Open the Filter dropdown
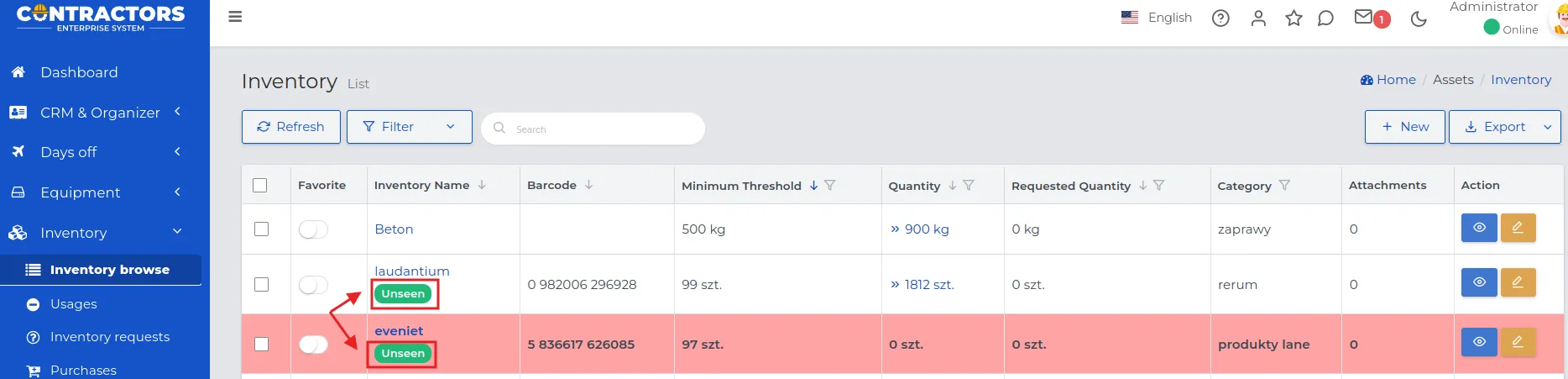 coord(409,127)
